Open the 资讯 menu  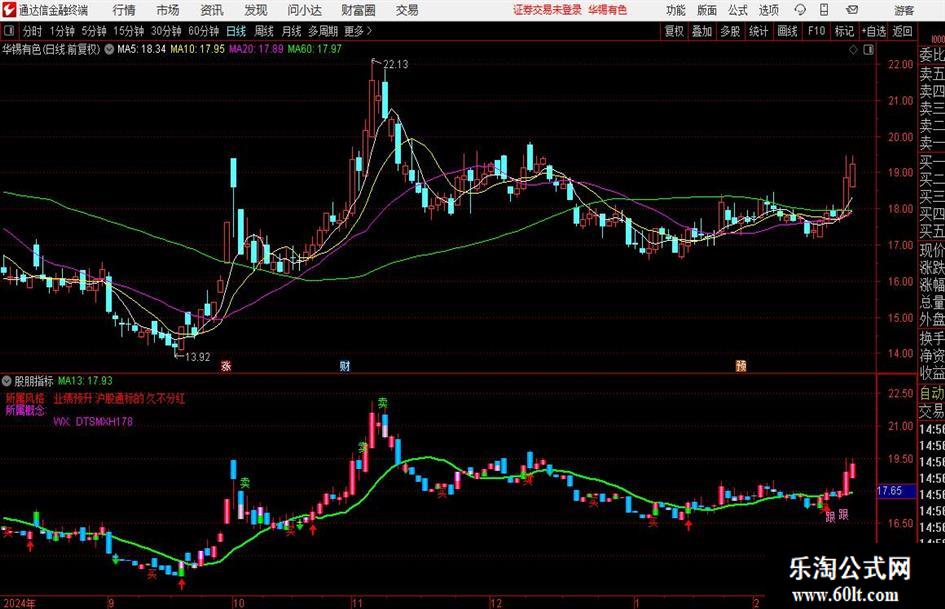(x=212, y=10)
